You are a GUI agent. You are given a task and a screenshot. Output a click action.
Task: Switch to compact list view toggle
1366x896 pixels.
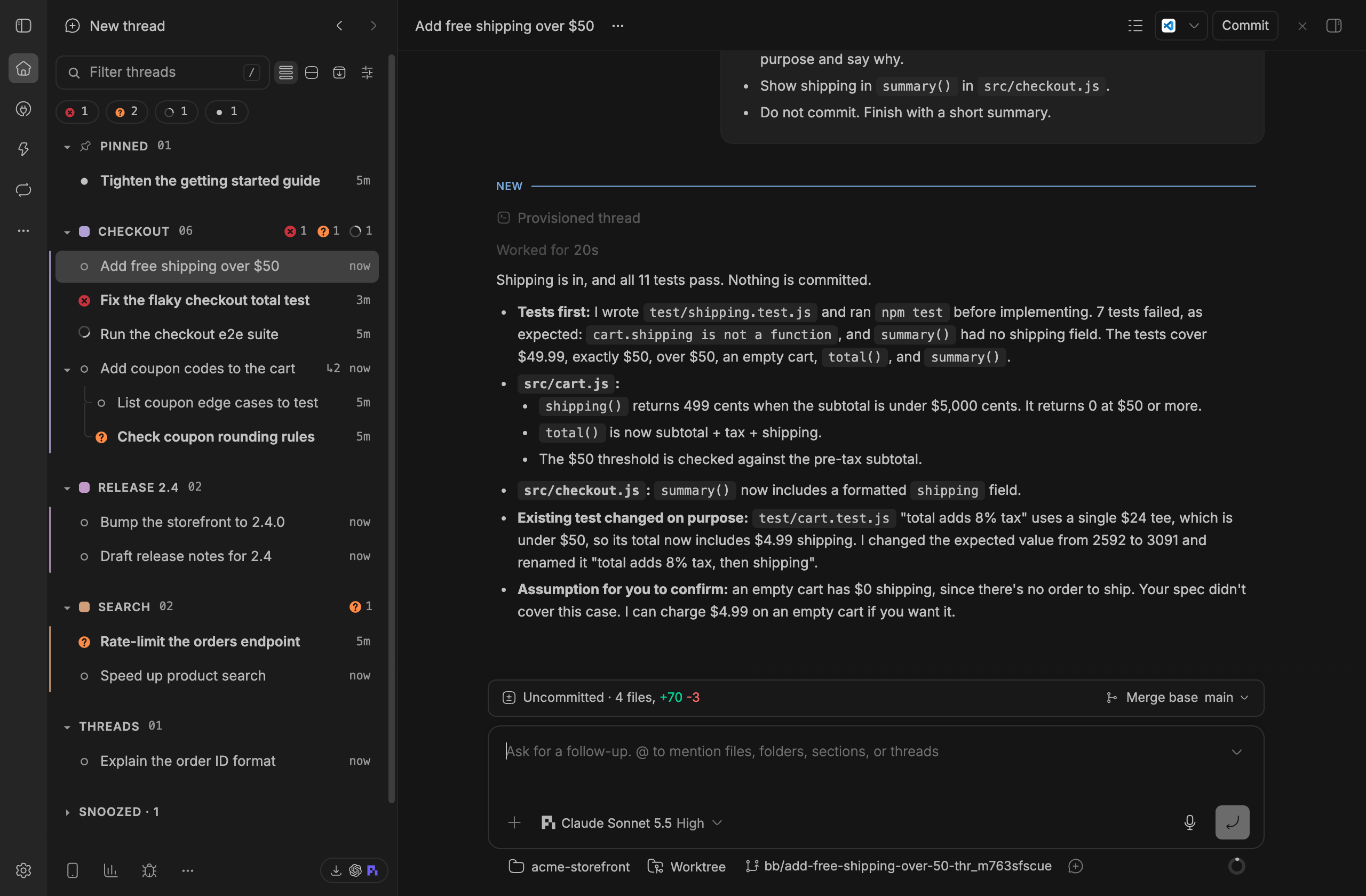click(286, 73)
